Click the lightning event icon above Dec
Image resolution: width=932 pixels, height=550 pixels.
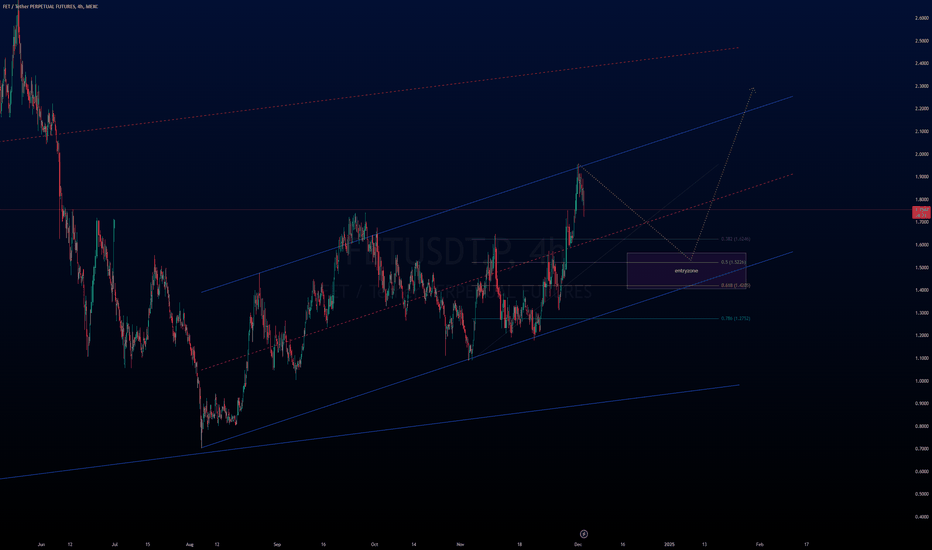point(584,534)
